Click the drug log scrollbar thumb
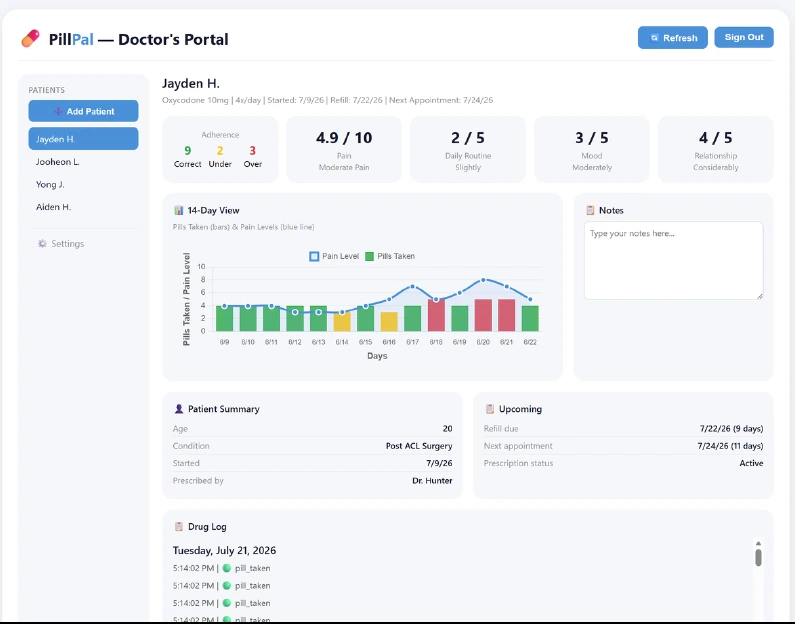Viewport: 795px width, 624px height. click(x=758, y=557)
